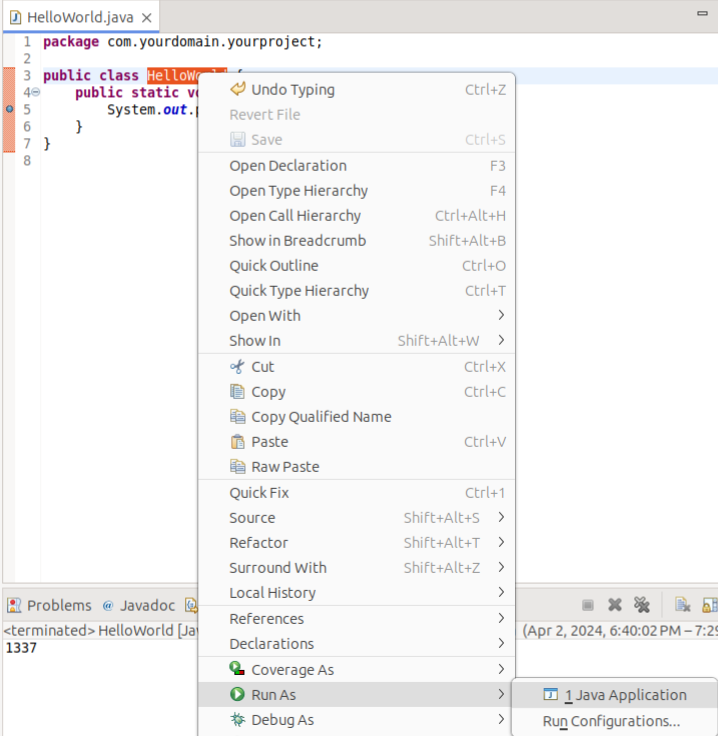Viewport: 718px width, 736px height.
Task: Close the HelloWorld.java editor tab
Action: pos(147,18)
